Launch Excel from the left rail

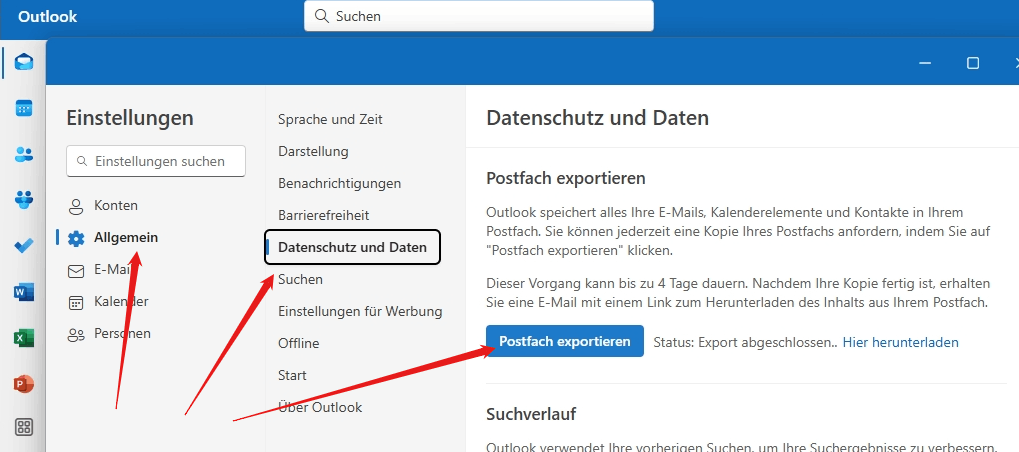24,338
